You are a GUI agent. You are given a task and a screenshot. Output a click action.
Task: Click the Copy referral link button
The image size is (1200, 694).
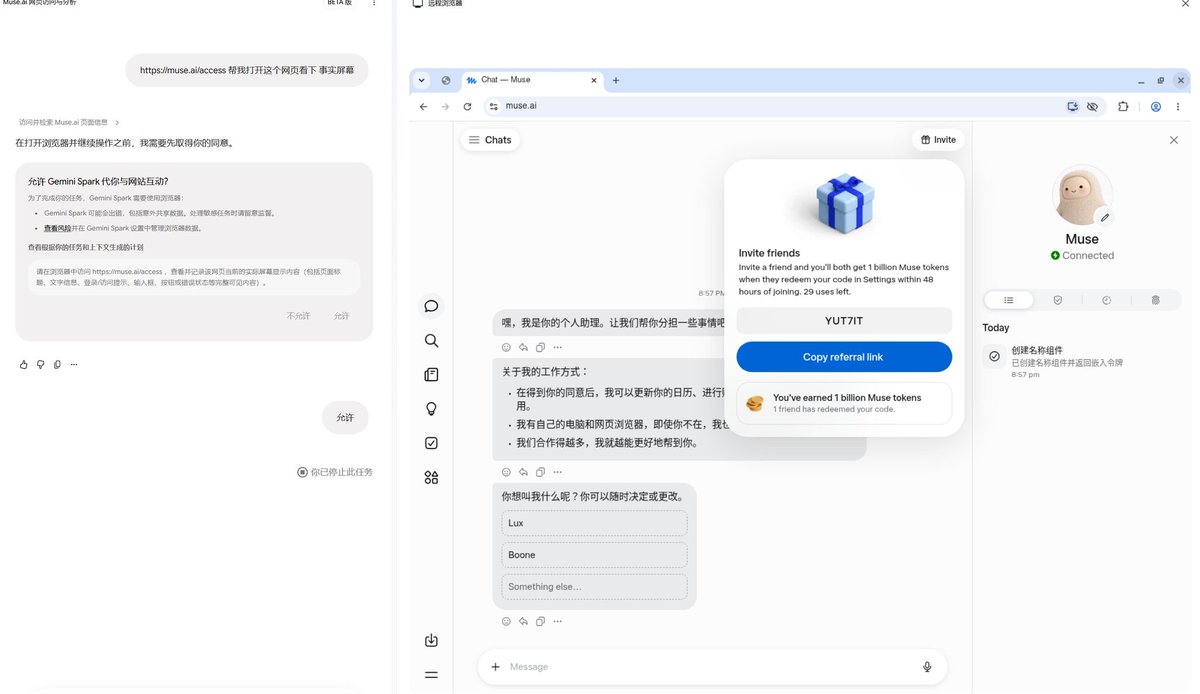[843, 357]
